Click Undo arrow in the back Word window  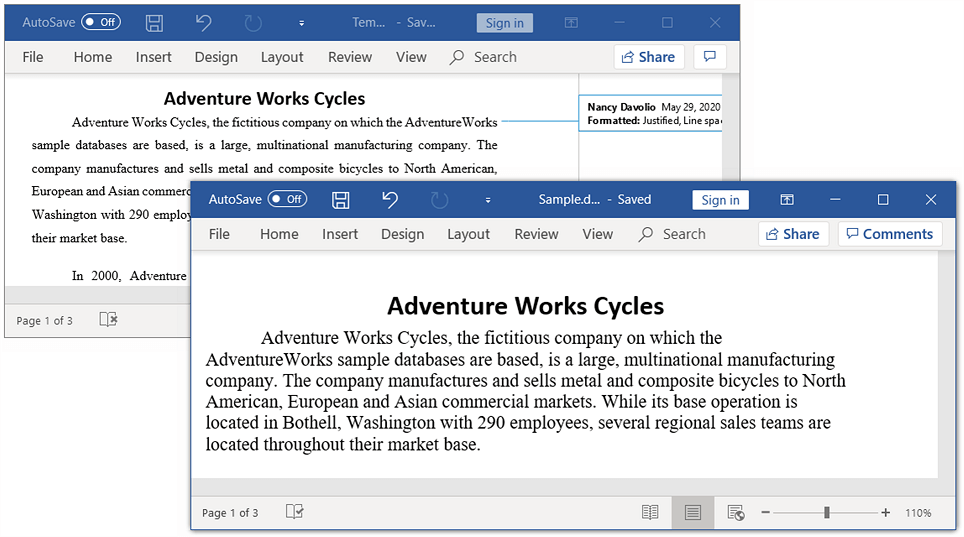point(203,22)
